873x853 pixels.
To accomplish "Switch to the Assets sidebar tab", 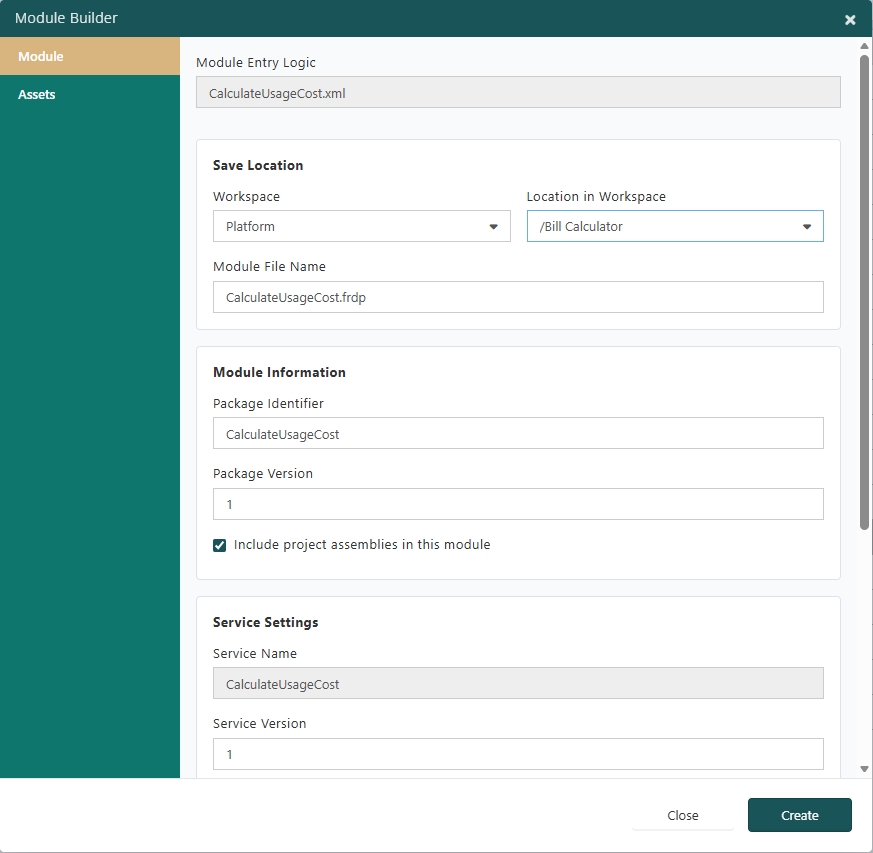I will (x=90, y=94).
